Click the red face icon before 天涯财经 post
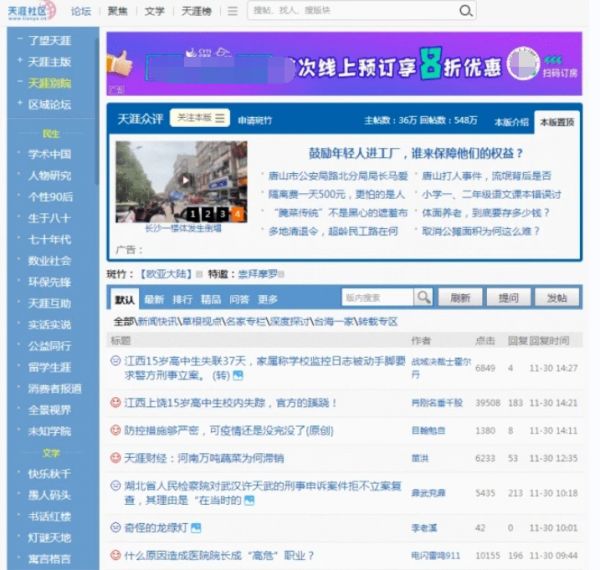The image size is (600, 570). [x=116, y=458]
